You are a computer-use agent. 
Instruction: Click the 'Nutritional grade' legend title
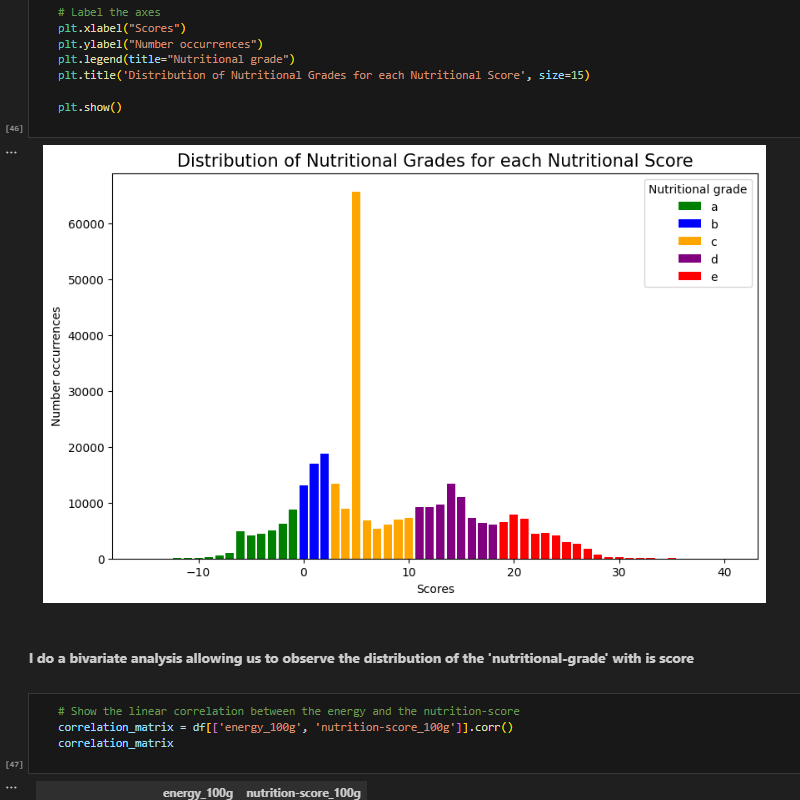pos(697,188)
